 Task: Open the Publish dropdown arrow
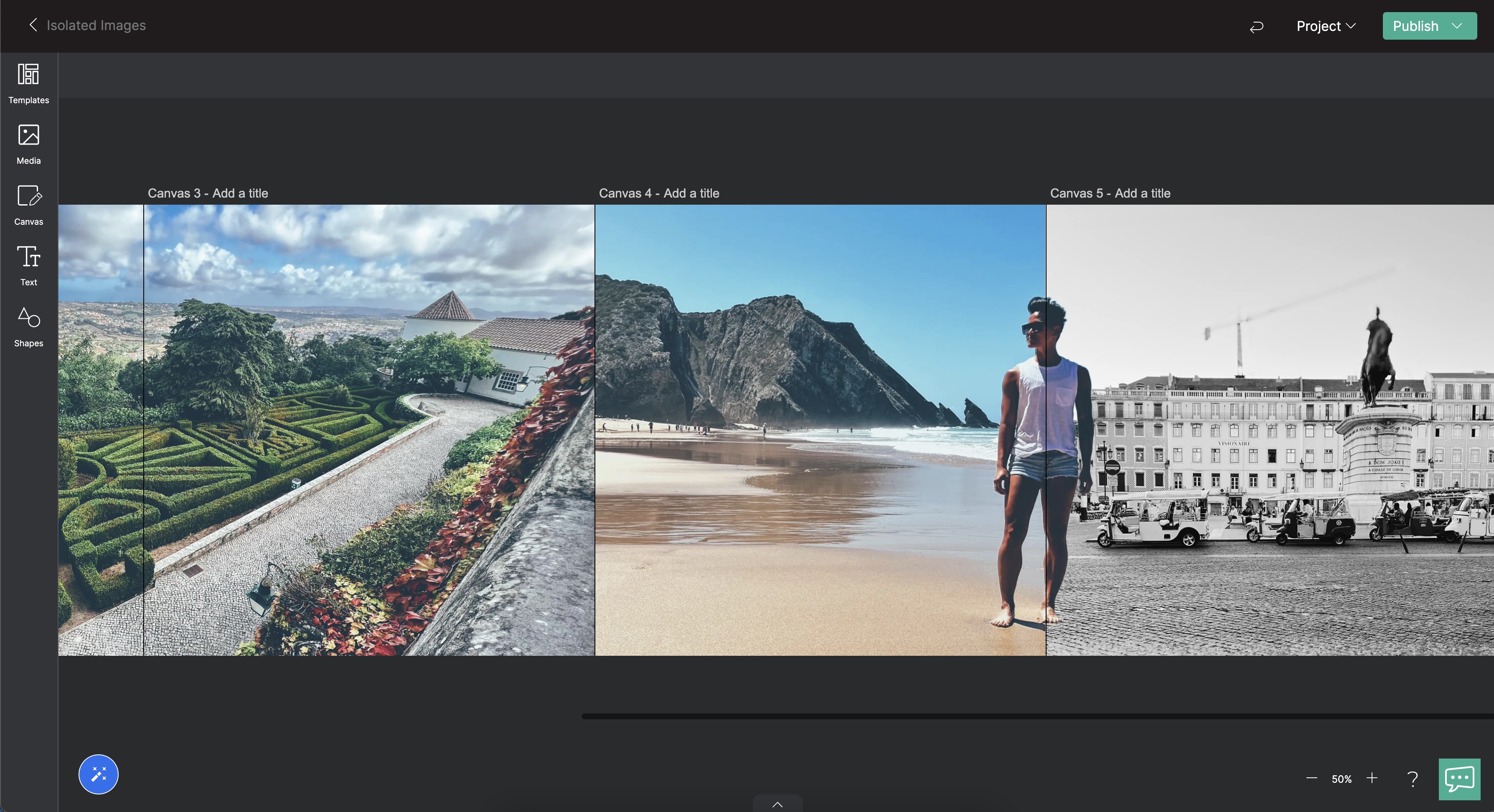point(1457,26)
